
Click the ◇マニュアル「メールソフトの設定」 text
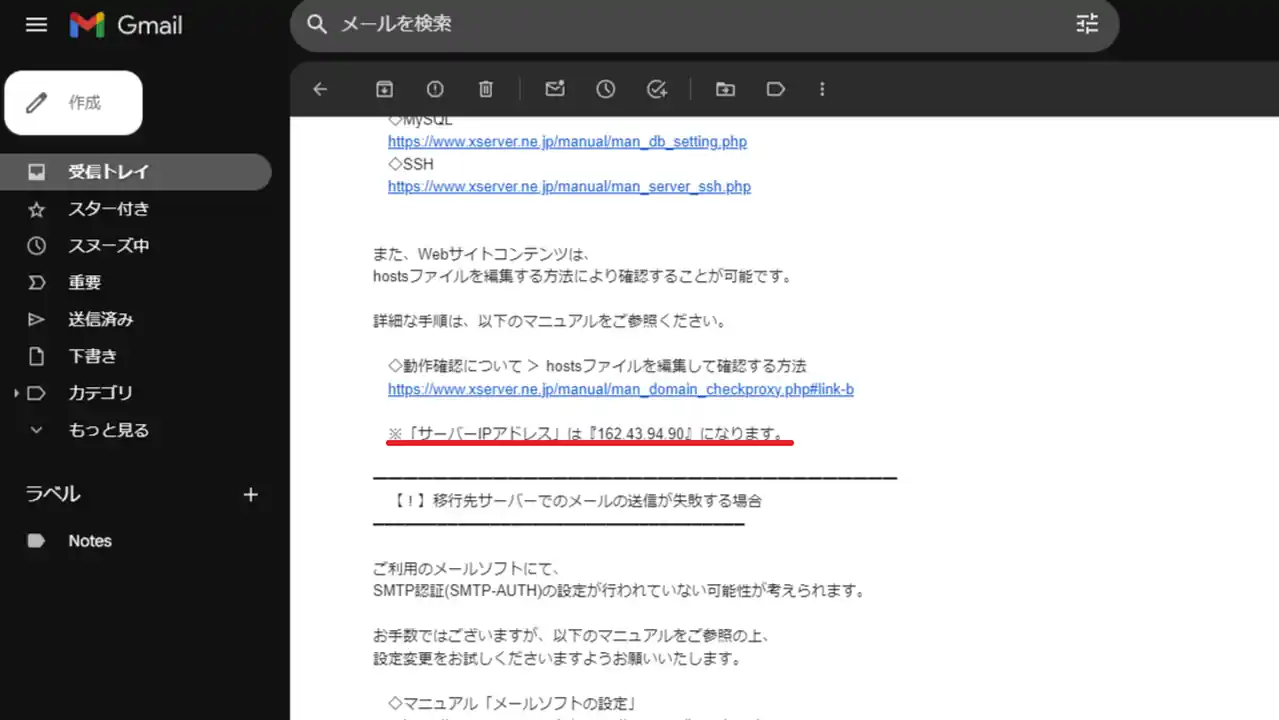513,704
